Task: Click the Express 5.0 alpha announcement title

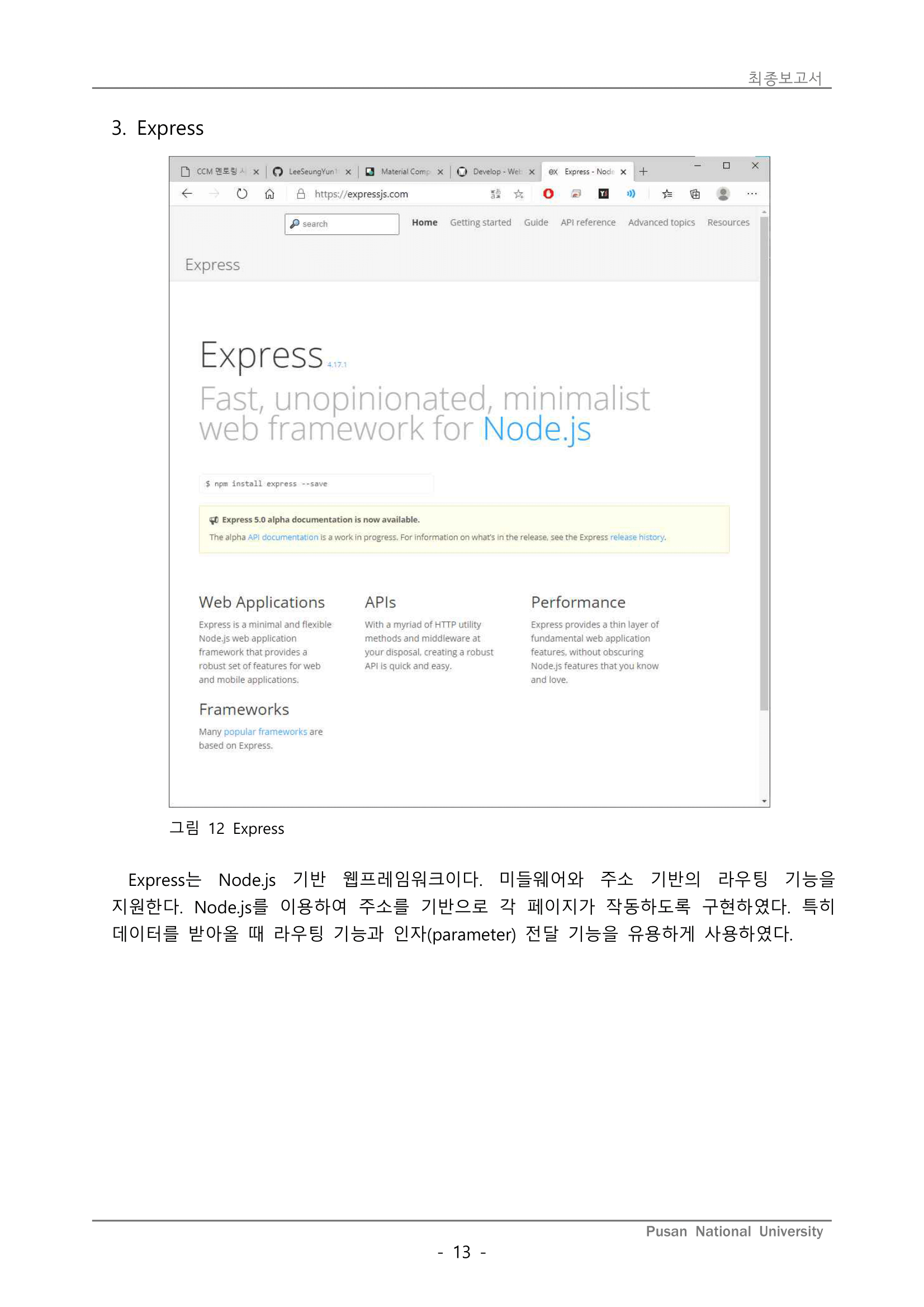Action: tap(320, 520)
